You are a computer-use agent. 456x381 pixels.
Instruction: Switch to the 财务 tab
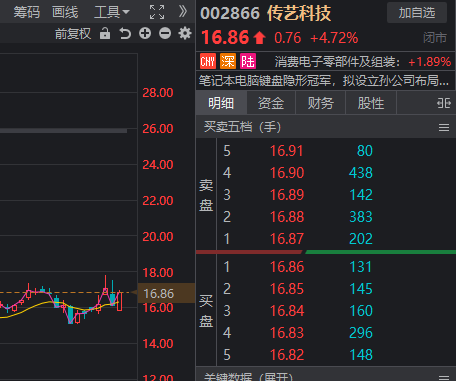321,103
